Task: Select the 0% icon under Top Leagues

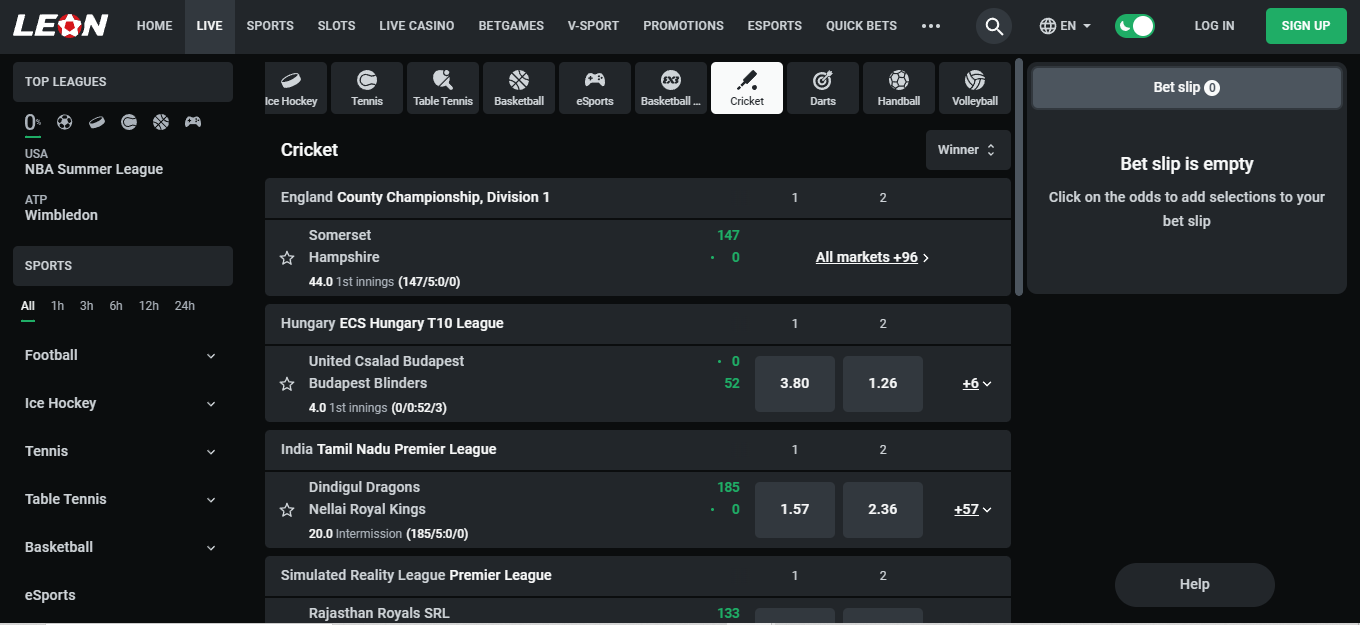Action: point(33,122)
